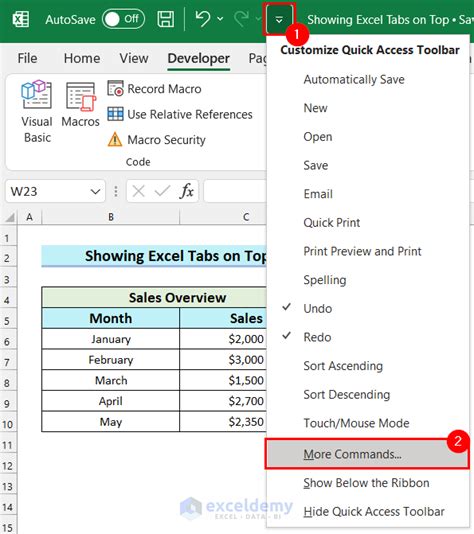
Task: Select the January cell
Action: (111, 339)
